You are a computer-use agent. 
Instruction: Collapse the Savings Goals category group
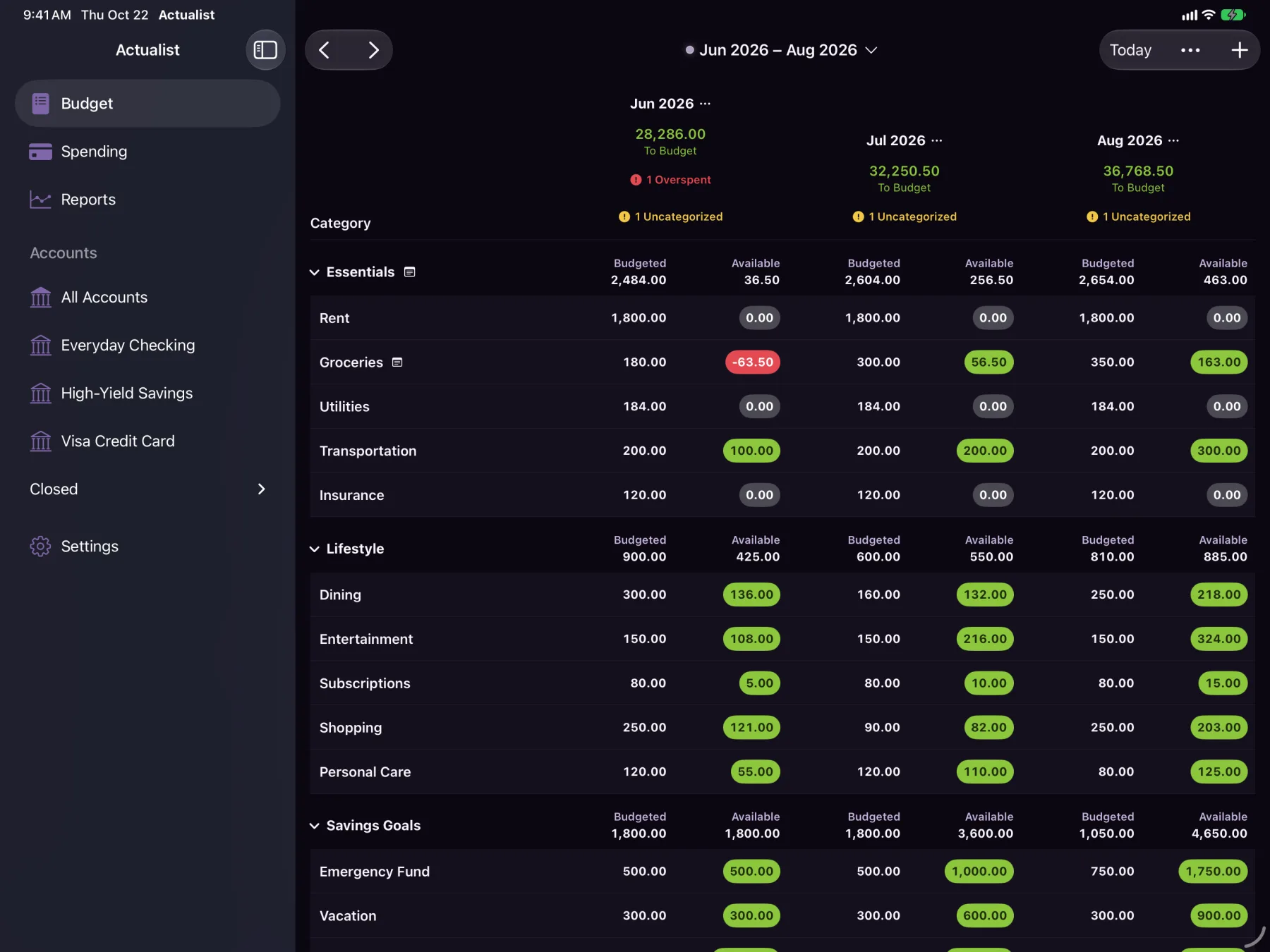tap(315, 826)
